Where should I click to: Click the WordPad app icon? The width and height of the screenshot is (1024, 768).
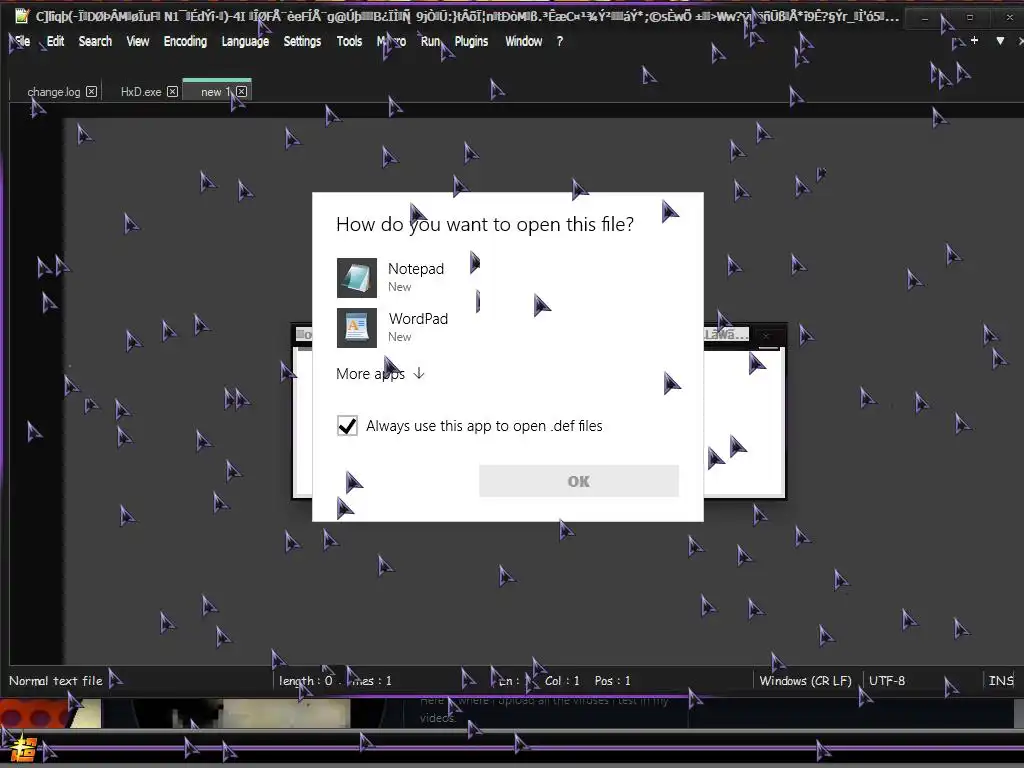tap(357, 328)
